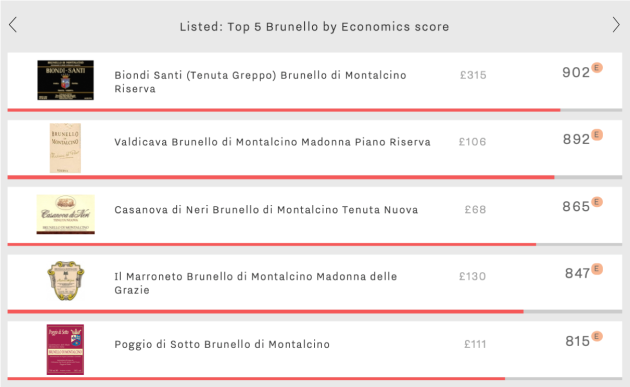Open Biondi Santi Tenuta Greppo Riserva link
This screenshot has width=630, height=387.
point(260,82)
